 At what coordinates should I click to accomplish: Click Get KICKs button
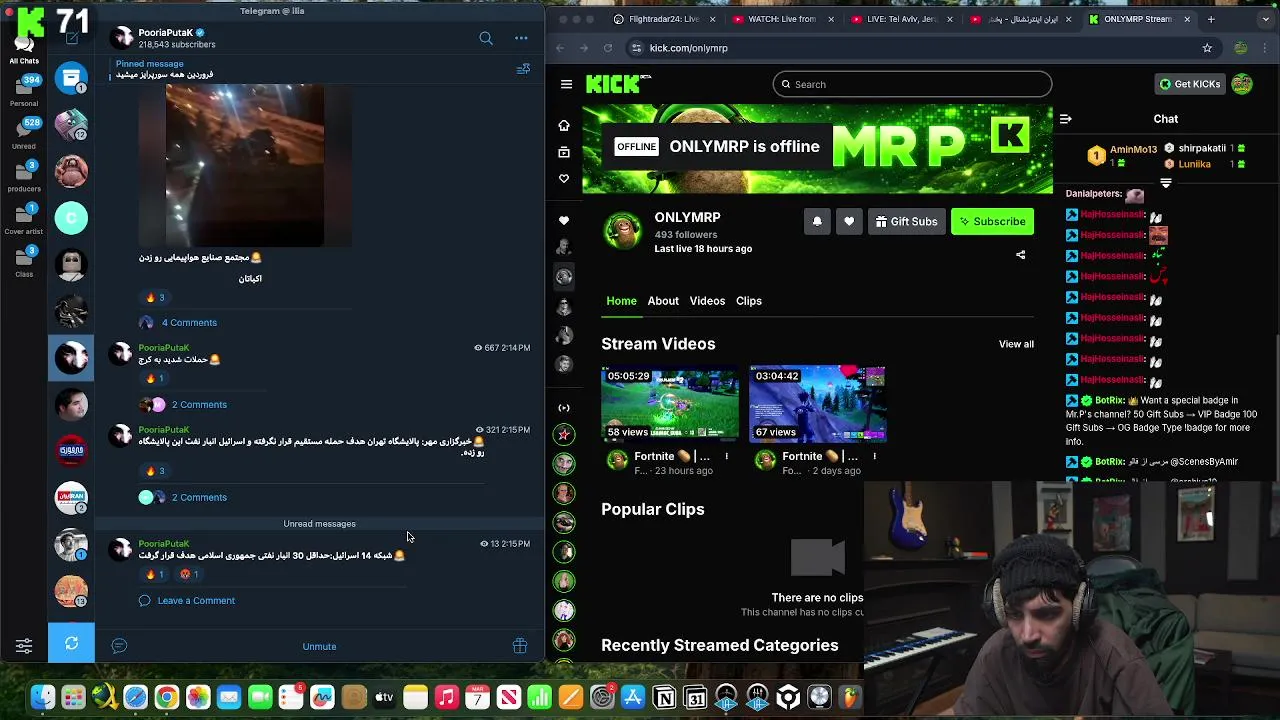[x=1189, y=84]
